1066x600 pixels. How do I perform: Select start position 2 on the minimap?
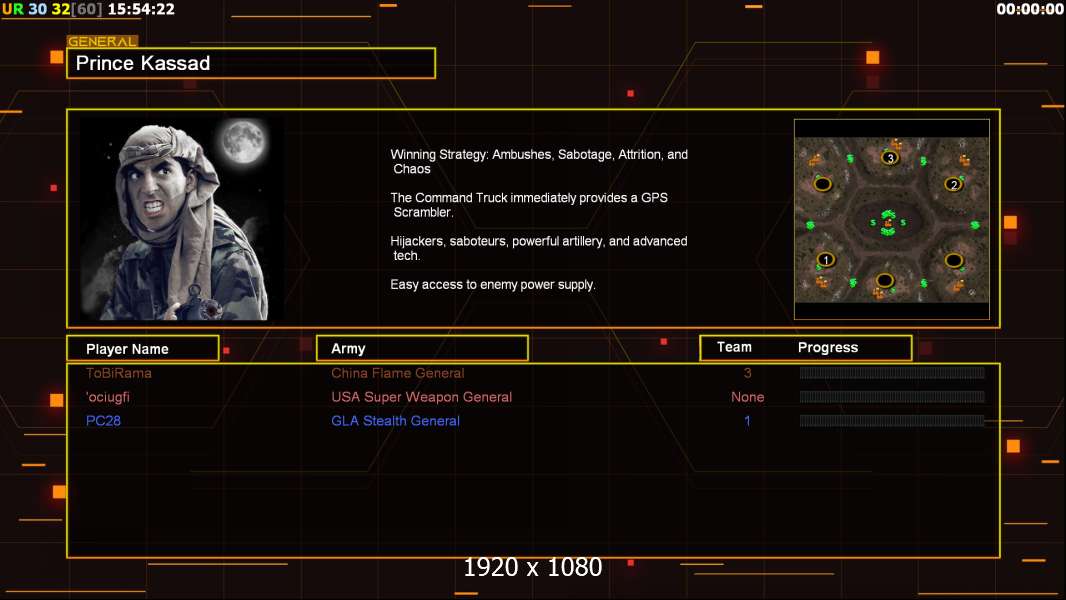pyautogui.click(x=954, y=184)
